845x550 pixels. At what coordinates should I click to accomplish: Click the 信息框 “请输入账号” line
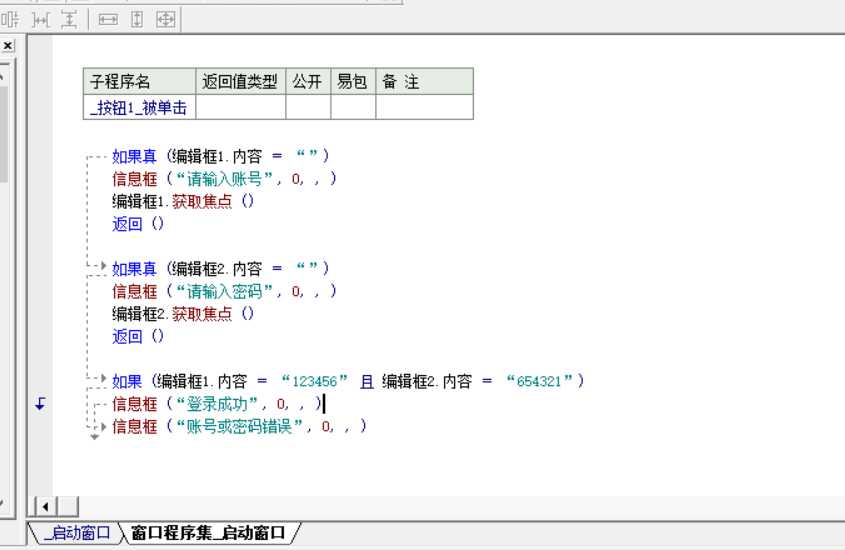coord(224,178)
